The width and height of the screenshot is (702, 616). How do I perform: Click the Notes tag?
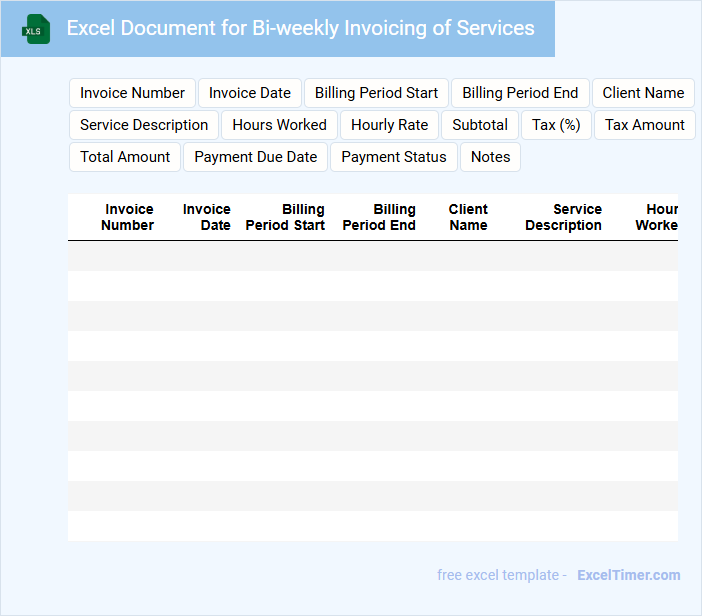click(x=490, y=157)
